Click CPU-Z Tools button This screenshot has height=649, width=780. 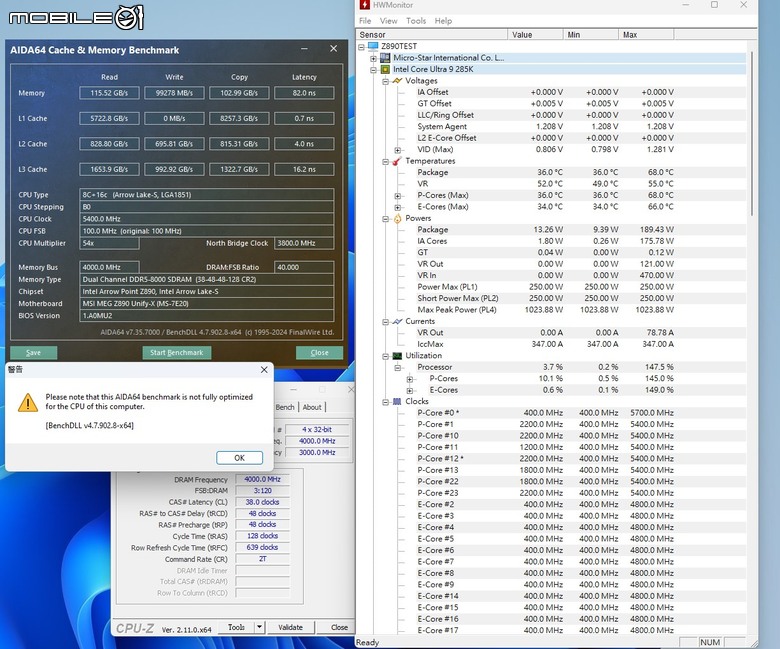pos(236,627)
